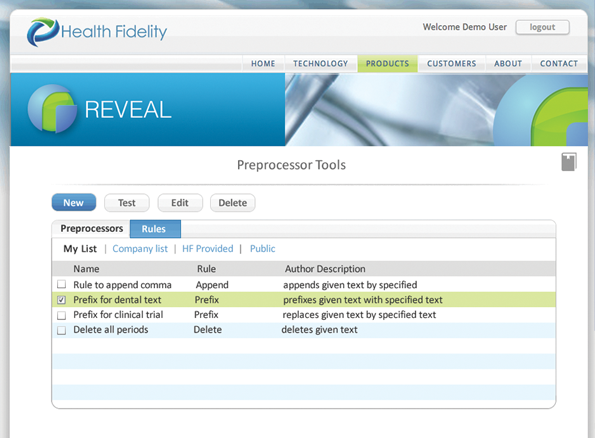The width and height of the screenshot is (595, 438).
Task: Navigate to the ABOUT page
Action: coord(508,63)
